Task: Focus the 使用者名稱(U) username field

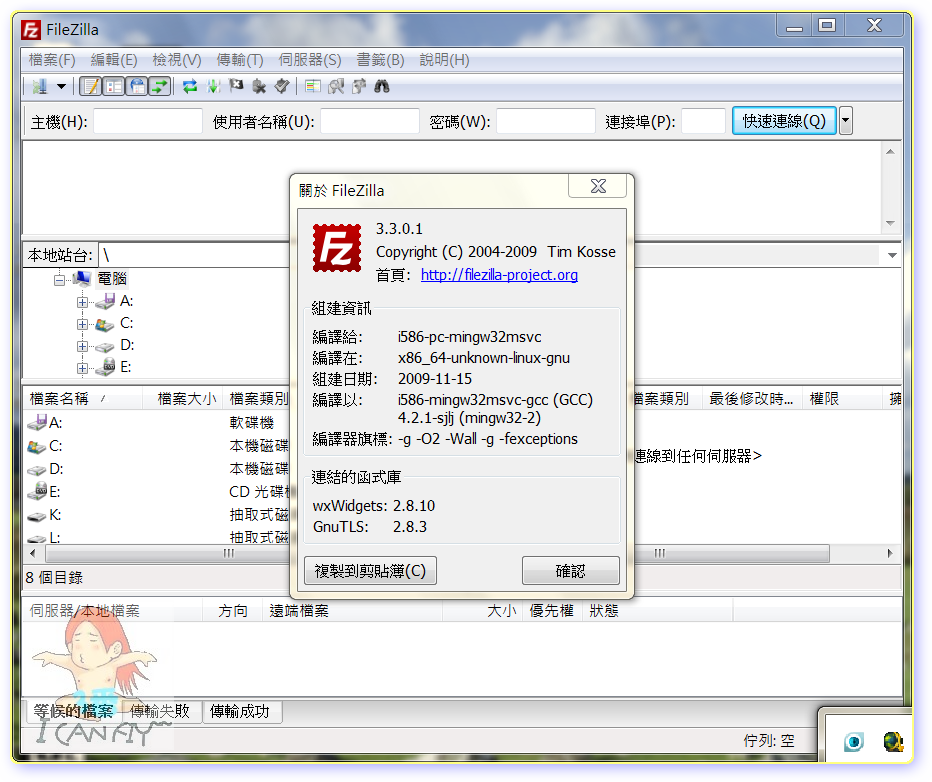Action: (370, 122)
